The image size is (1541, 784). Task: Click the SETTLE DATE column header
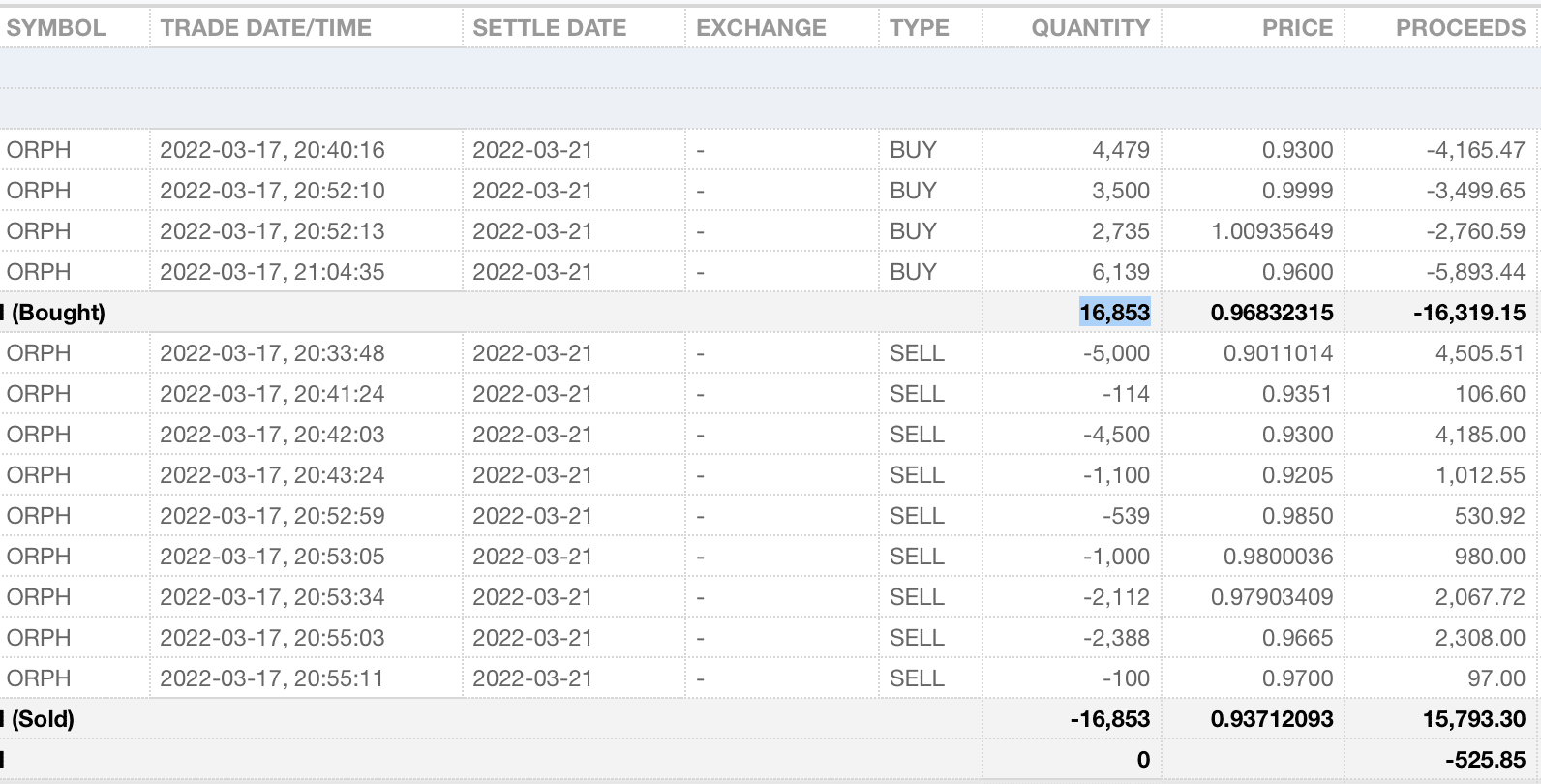pos(550,28)
